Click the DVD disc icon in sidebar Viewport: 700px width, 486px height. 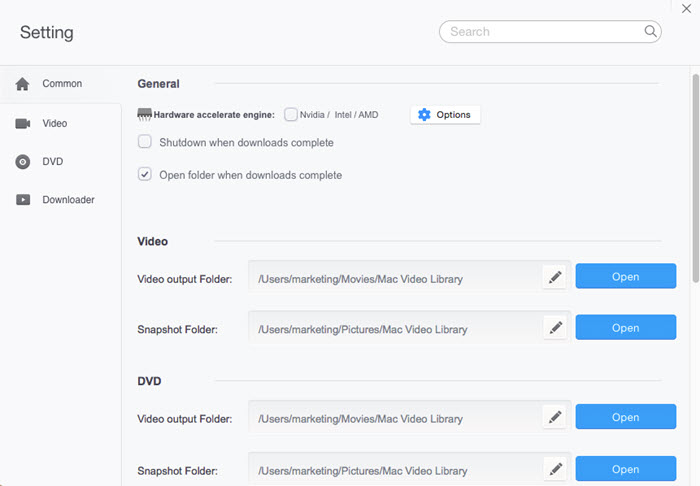point(22,162)
